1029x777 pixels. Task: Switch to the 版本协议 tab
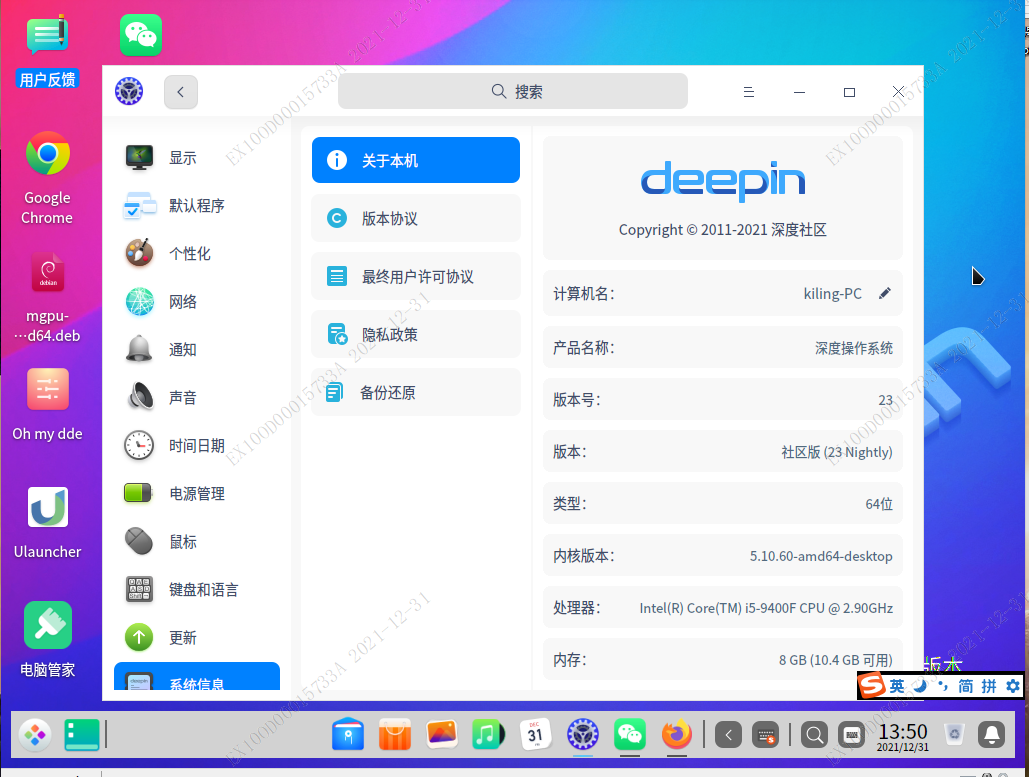click(415, 218)
